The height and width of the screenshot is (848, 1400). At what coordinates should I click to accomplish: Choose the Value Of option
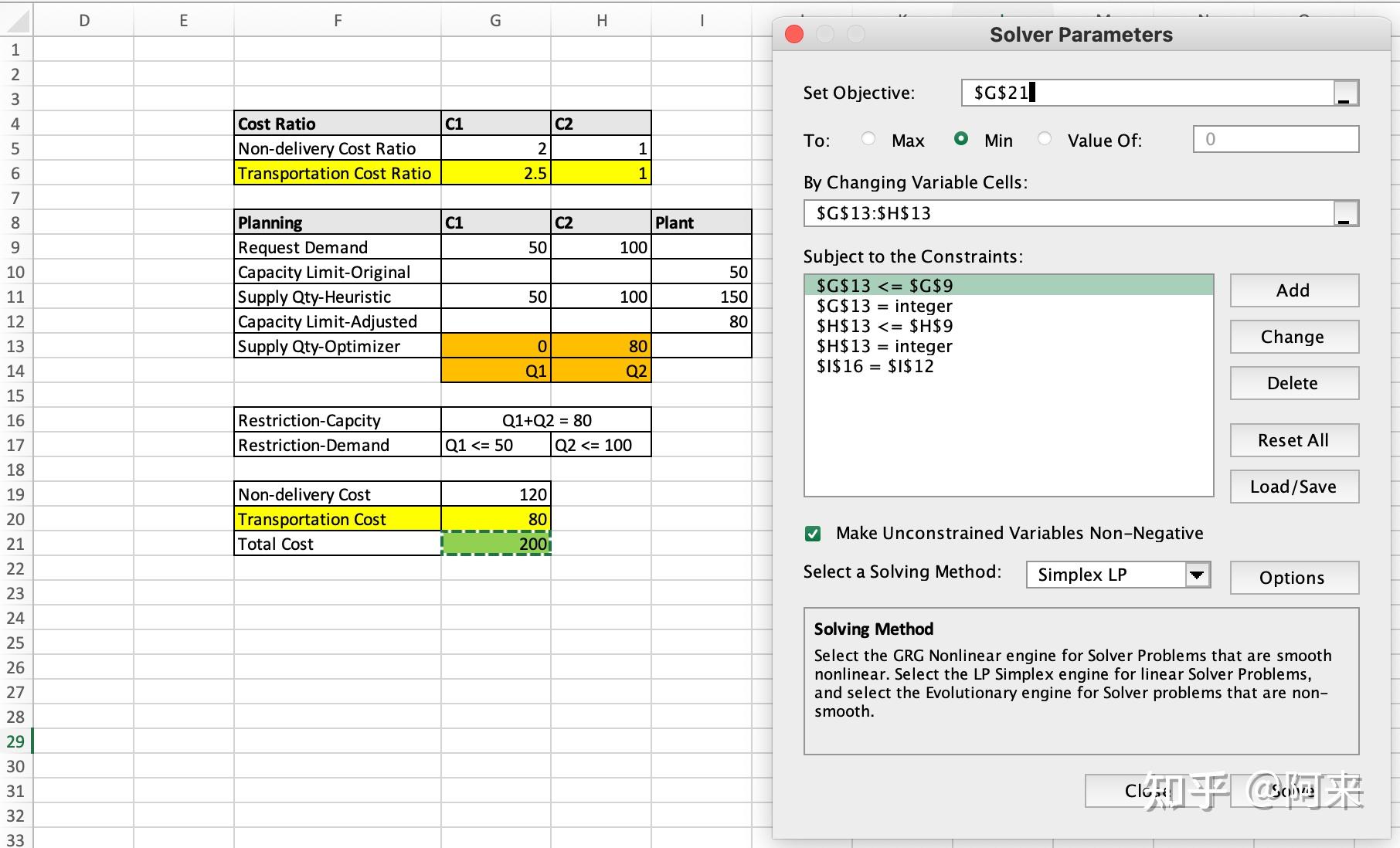(x=1045, y=140)
